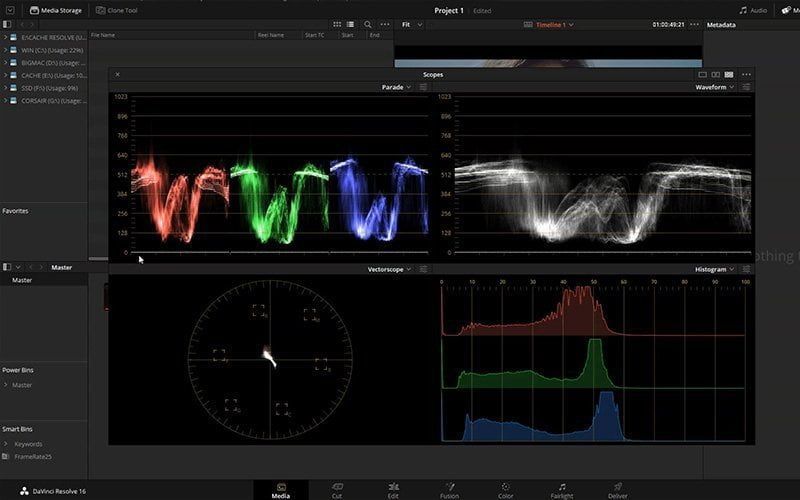Click the Project 1 title

449,10
